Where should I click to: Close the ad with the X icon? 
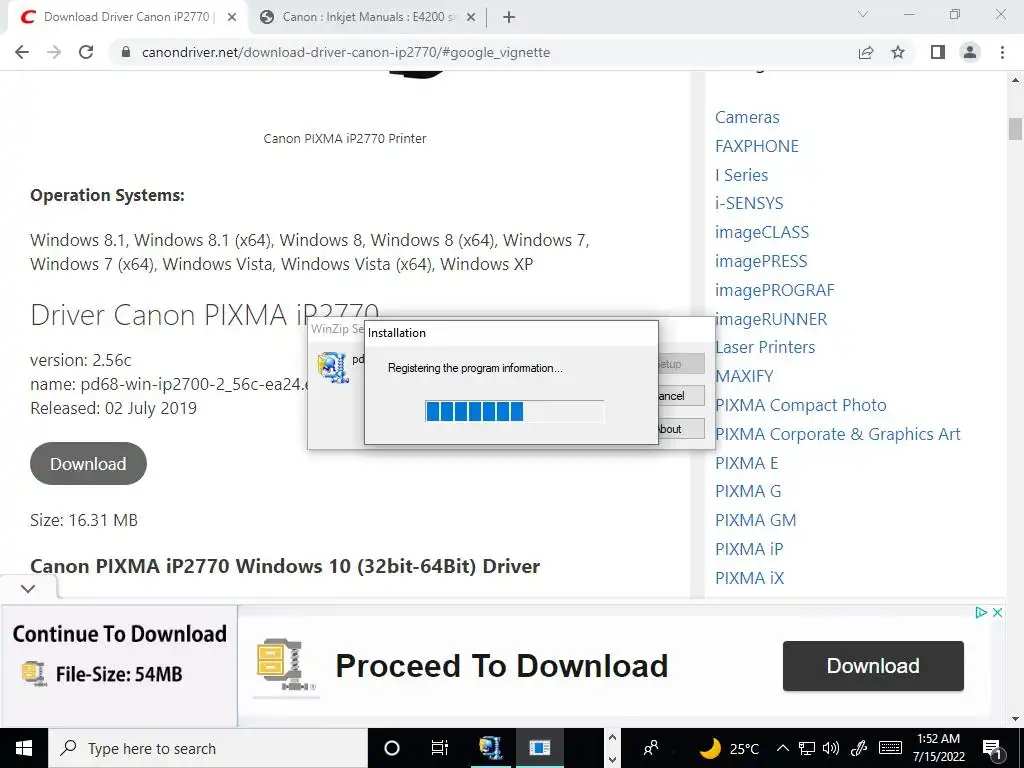(x=997, y=613)
